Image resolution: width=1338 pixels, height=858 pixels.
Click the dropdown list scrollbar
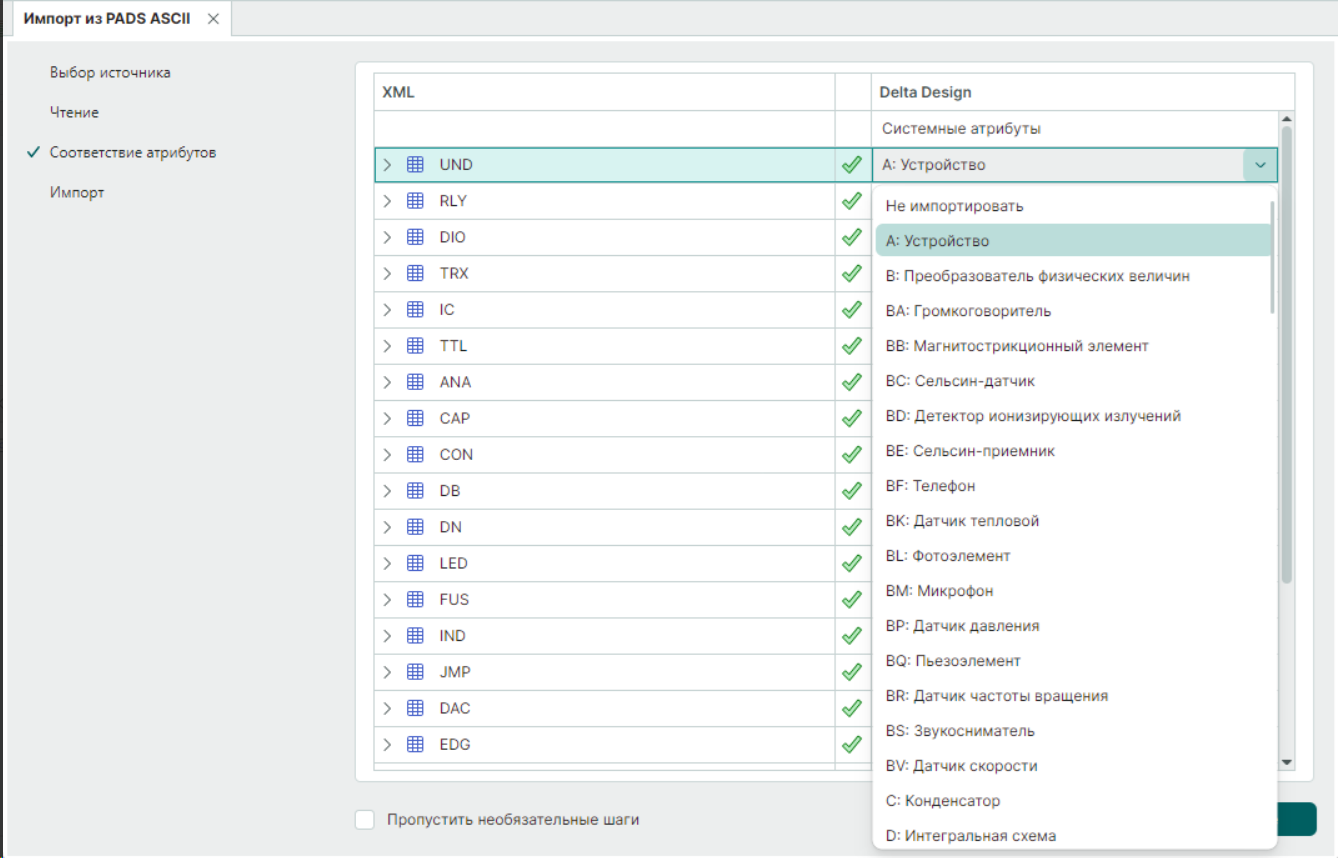coord(1272,258)
